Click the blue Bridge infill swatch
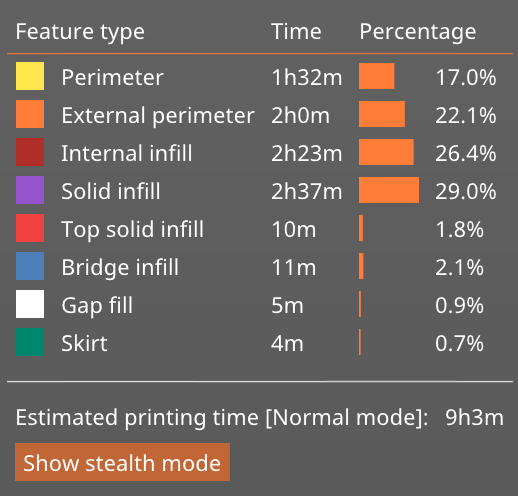 pyautogui.click(x=30, y=266)
